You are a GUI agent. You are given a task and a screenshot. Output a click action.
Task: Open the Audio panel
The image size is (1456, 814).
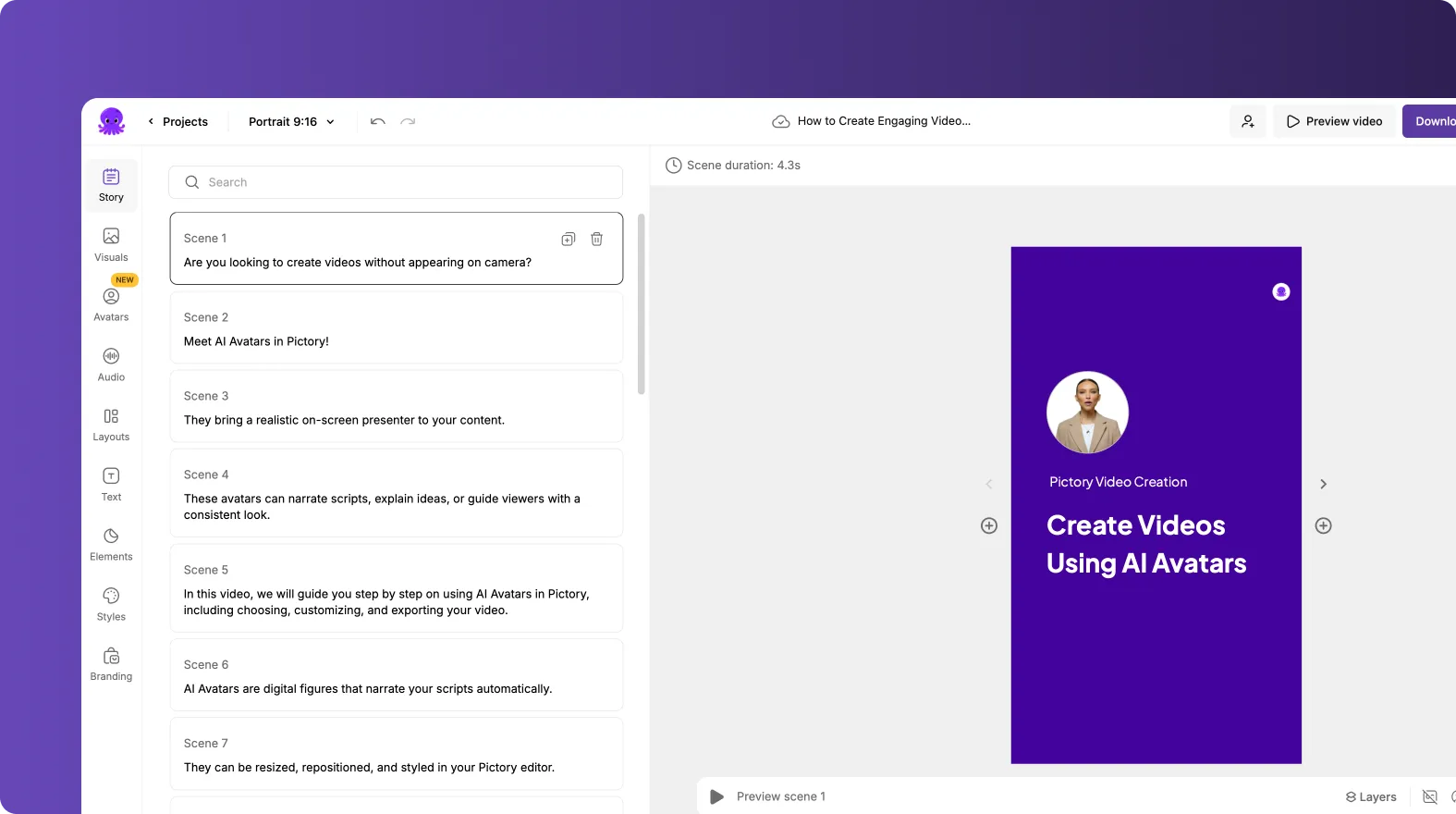pyautogui.click(x=111, y=364)
